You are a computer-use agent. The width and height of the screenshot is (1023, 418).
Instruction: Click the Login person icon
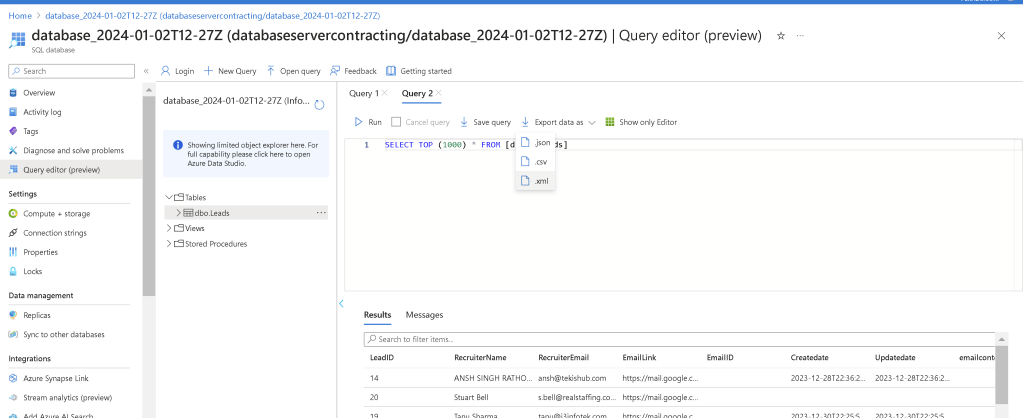click(166, 71)
